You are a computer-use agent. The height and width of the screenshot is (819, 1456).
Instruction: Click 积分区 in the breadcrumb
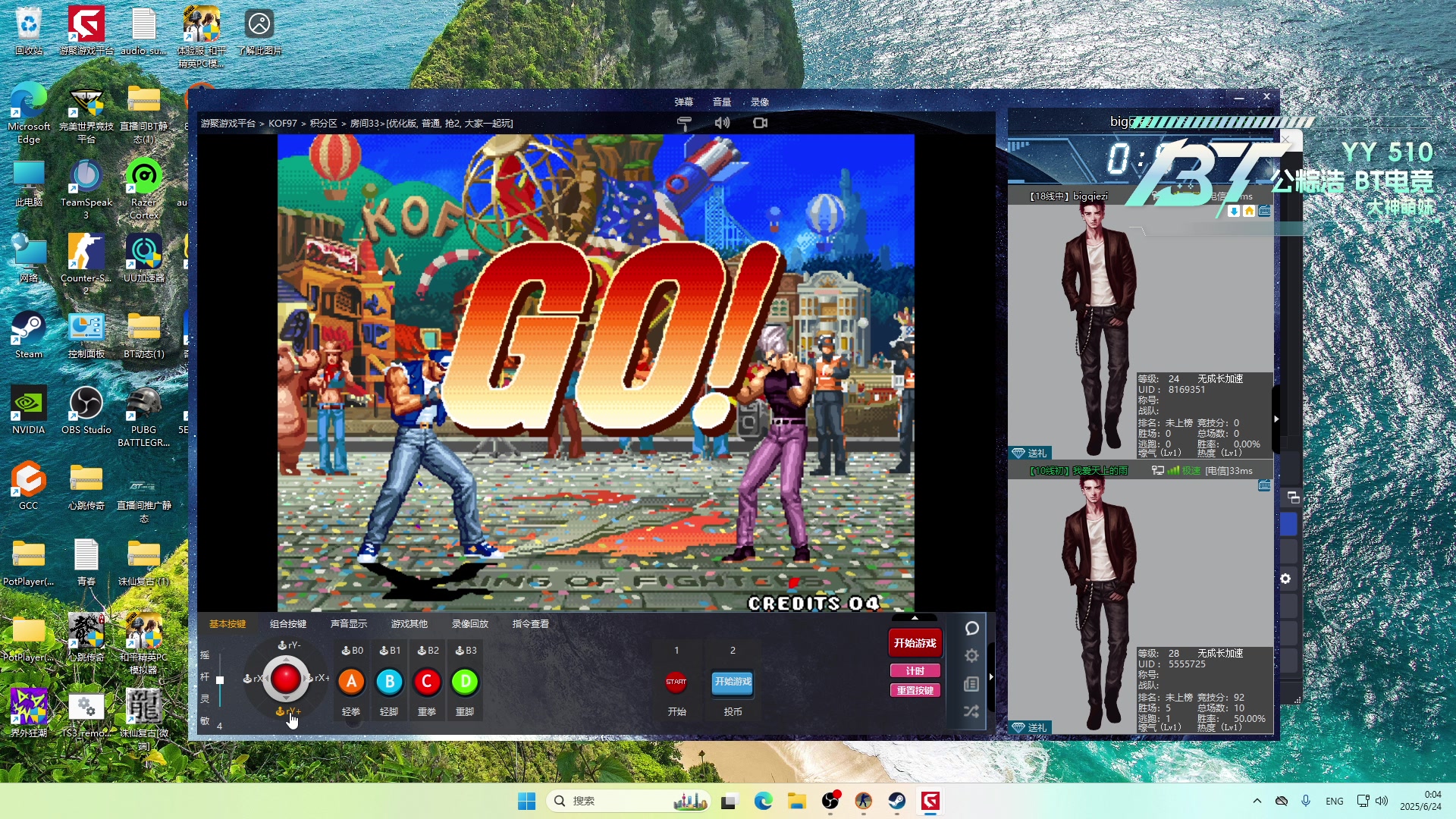point(324,123)
